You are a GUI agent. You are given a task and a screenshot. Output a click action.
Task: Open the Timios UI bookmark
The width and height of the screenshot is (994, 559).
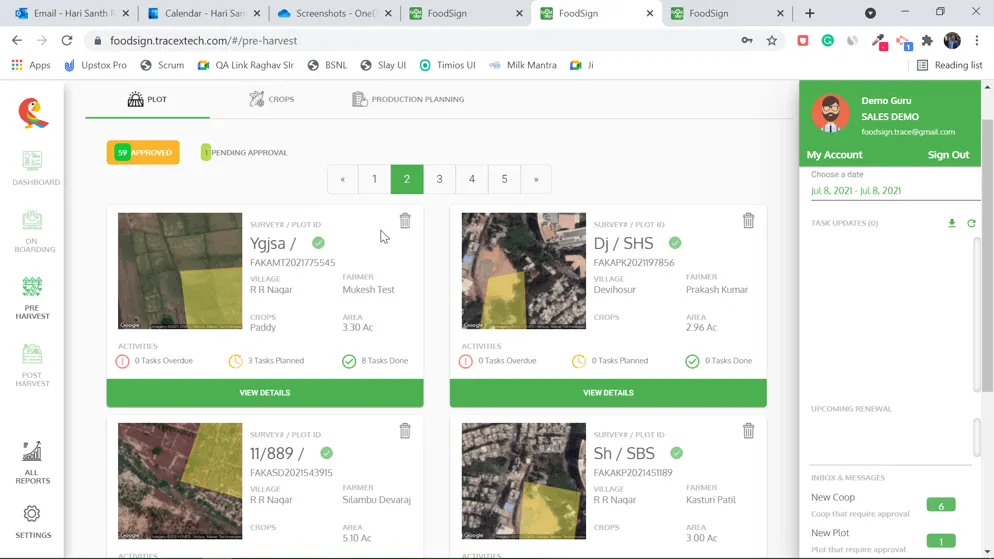[x=448, y=65]
